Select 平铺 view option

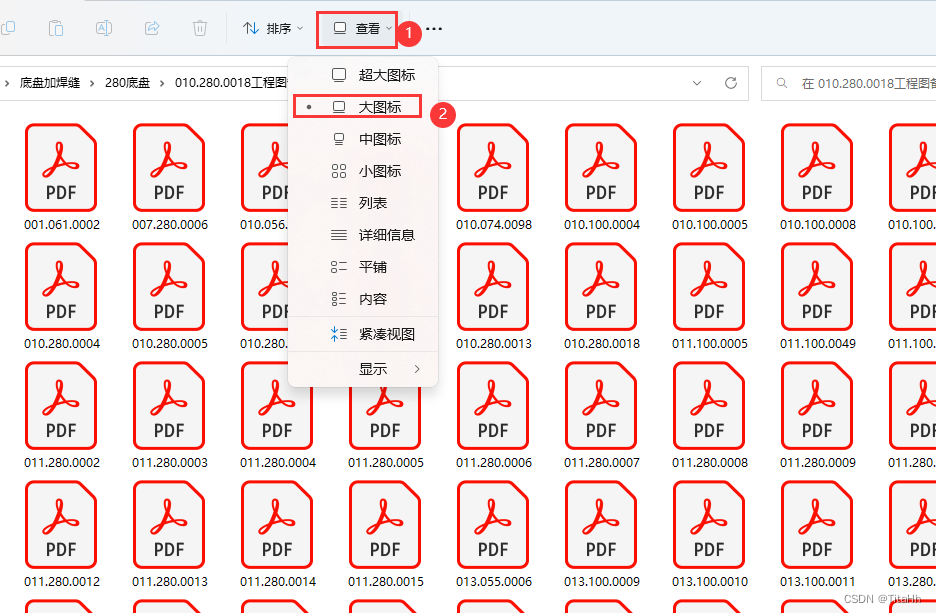[363, 267]
